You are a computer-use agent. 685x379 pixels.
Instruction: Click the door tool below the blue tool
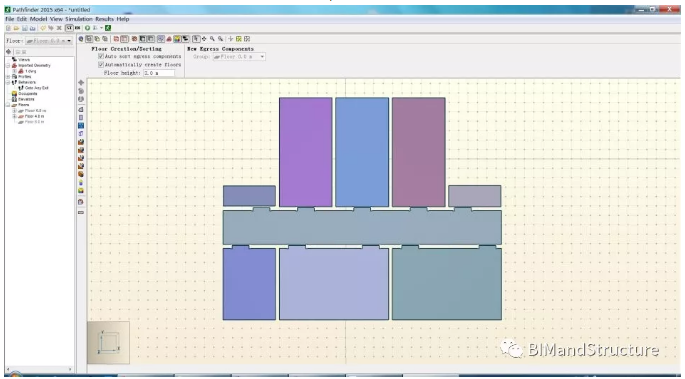(x=81, y=133)
